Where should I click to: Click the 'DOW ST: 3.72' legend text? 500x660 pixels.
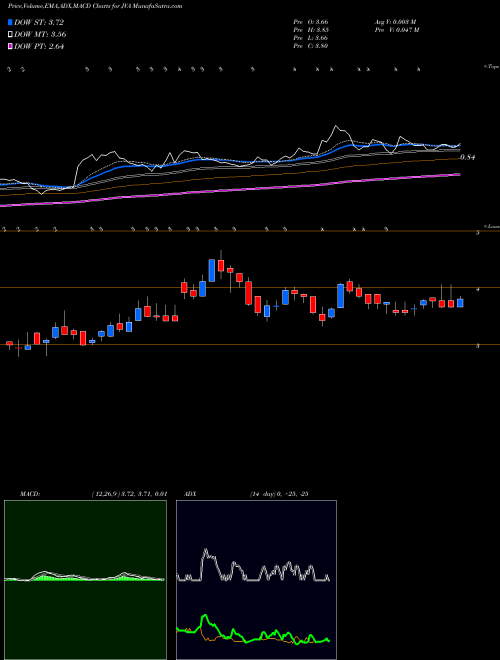click(39, 22)
